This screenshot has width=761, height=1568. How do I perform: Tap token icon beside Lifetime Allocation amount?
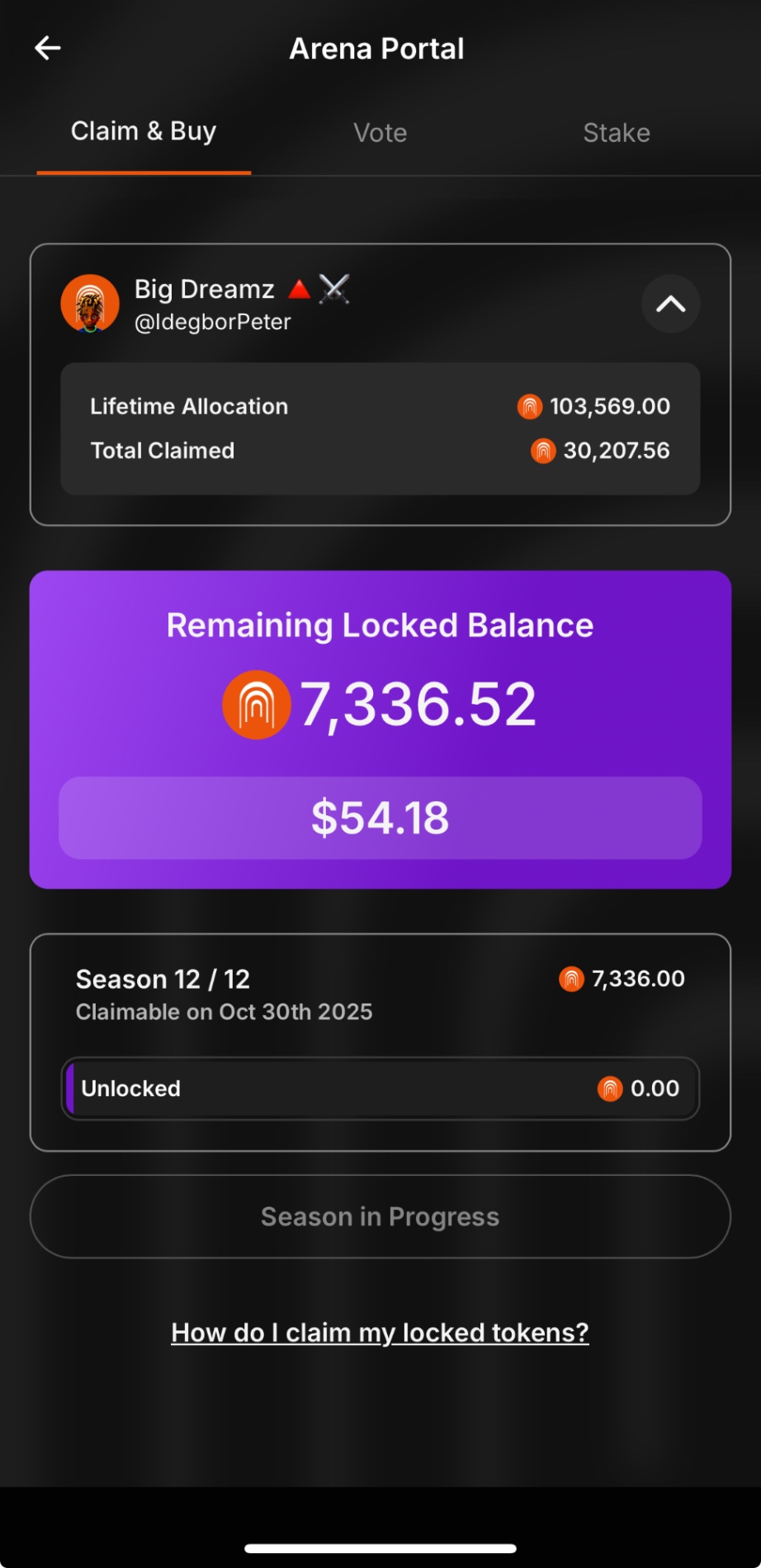[529, 407]
